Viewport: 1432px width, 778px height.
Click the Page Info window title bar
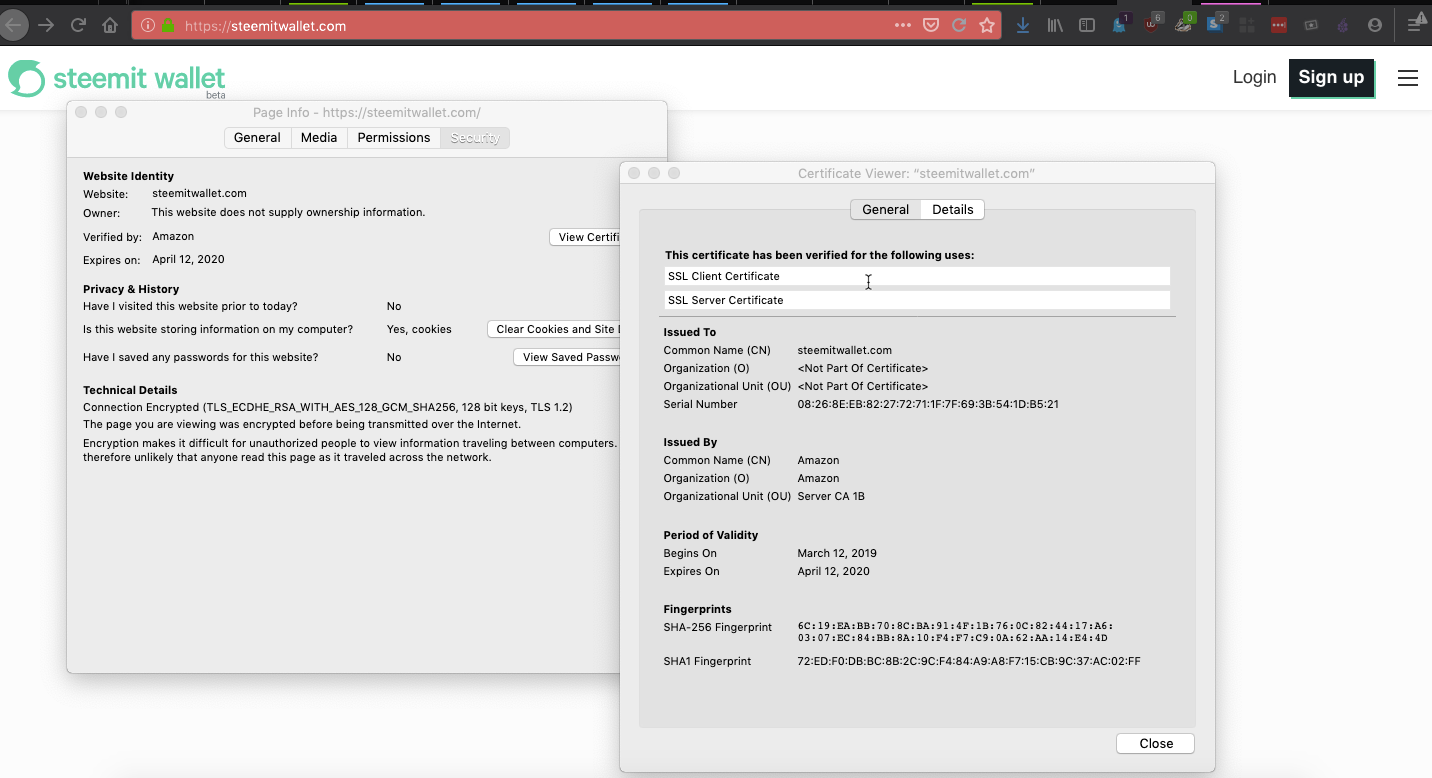click(367, 113)
